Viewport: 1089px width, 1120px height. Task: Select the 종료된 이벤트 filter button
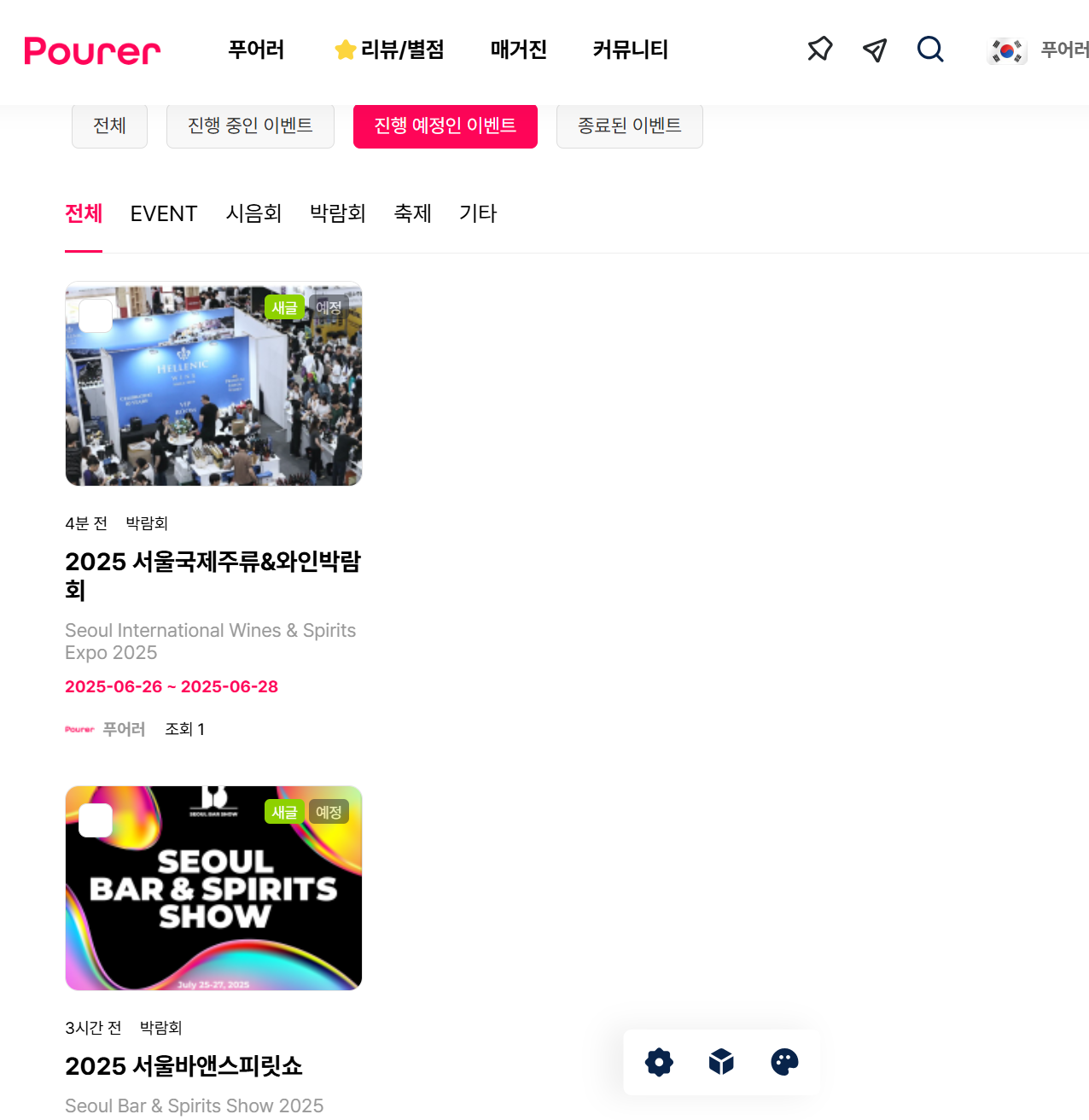(x=630, y=125)
